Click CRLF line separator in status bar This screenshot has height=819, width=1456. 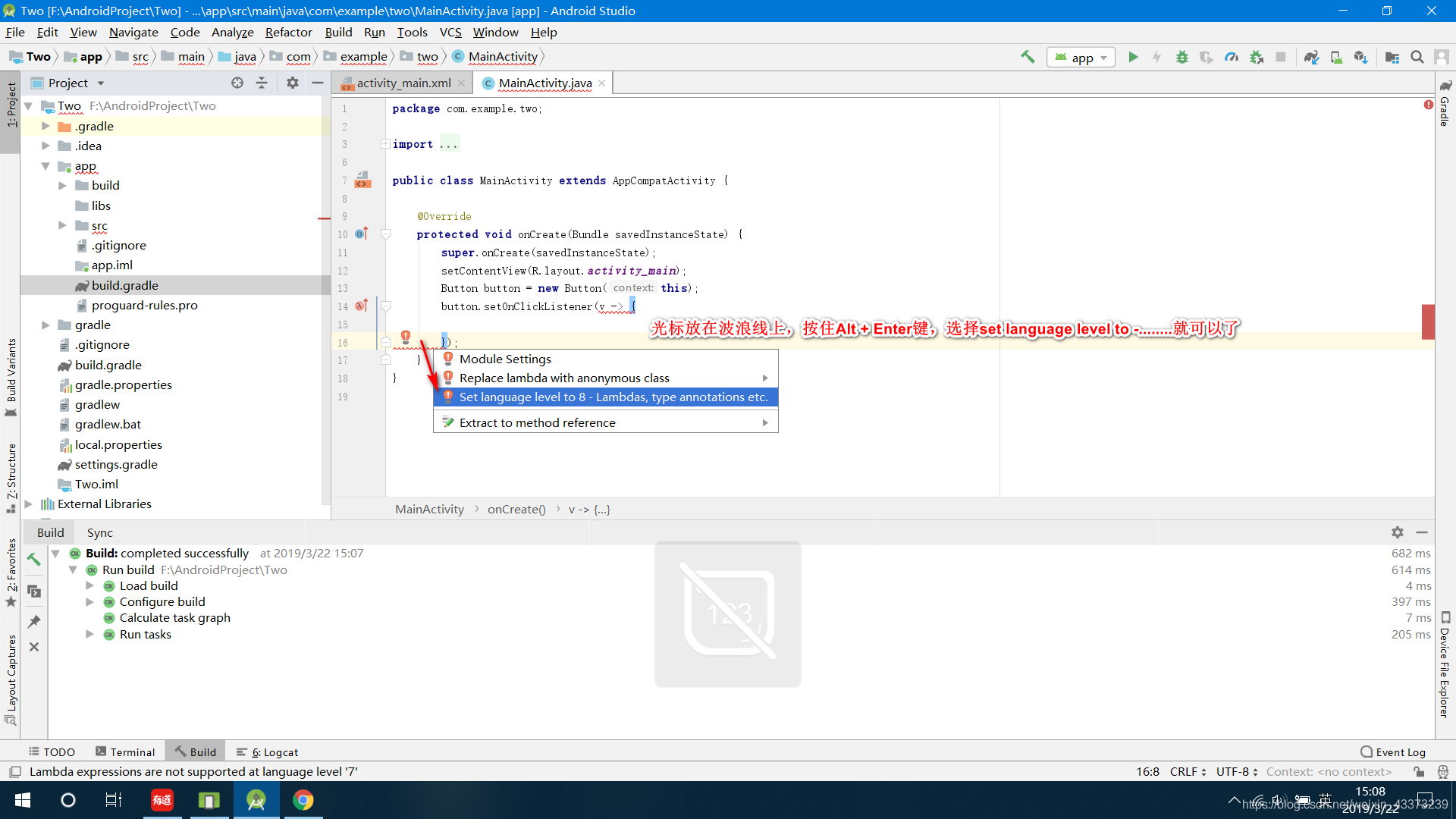click(x=1188, y=771)
